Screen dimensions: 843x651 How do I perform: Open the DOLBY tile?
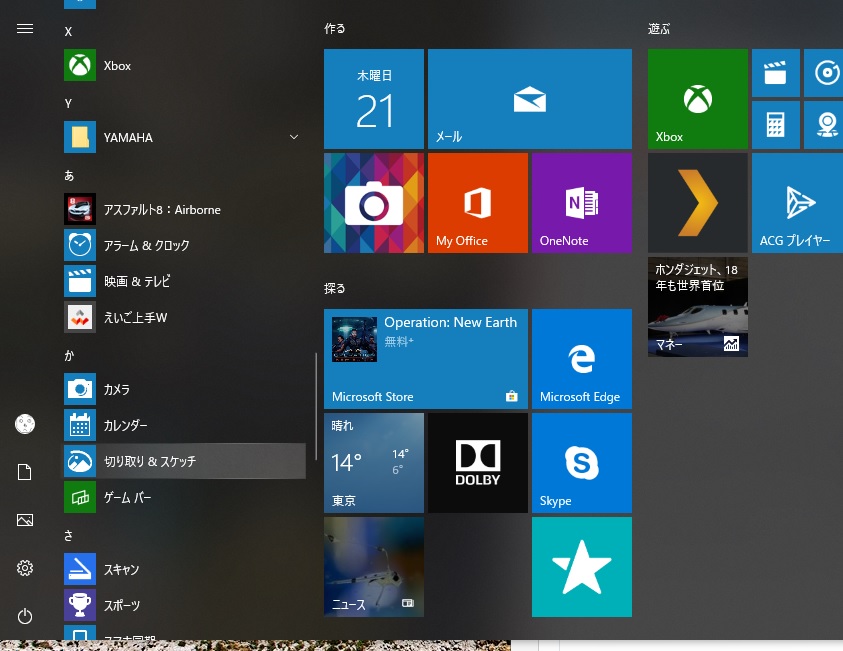(477, 463)
